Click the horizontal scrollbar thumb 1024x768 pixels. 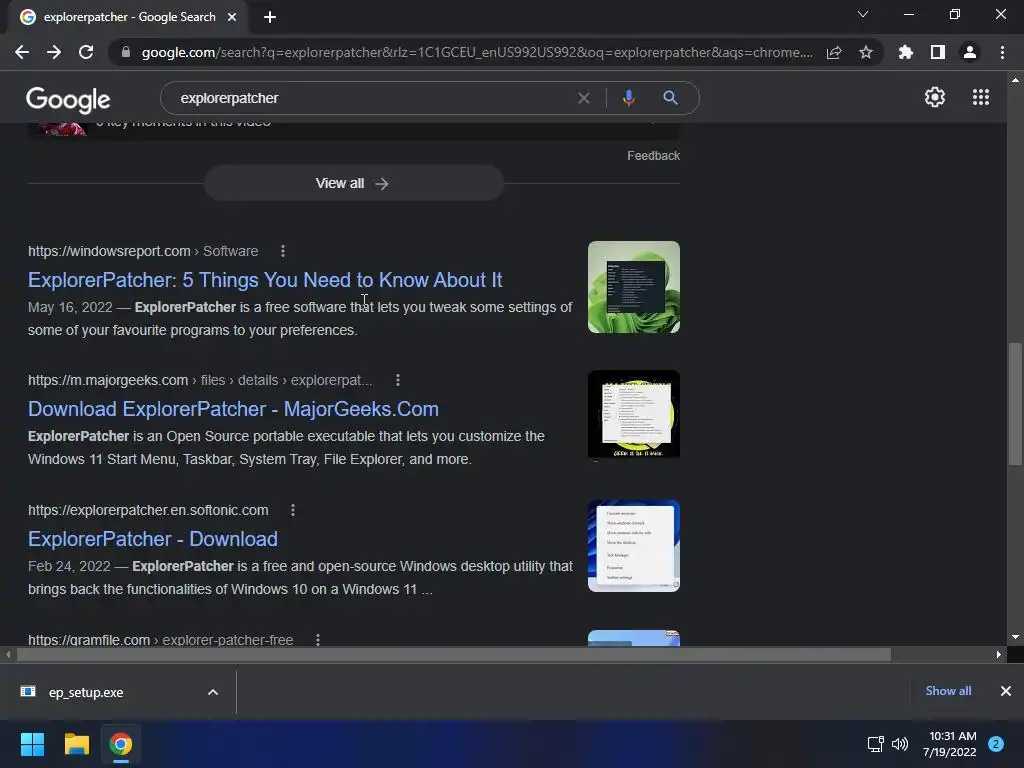point(454,654)
